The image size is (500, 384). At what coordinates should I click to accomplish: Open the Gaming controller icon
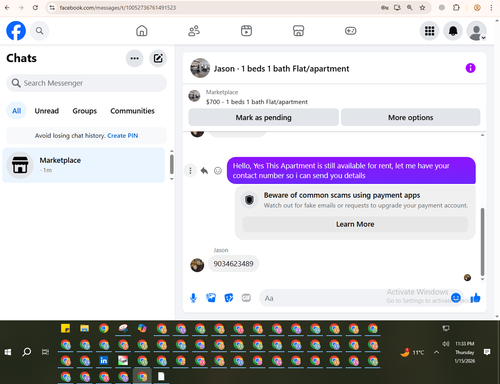(x=350, y=31)
